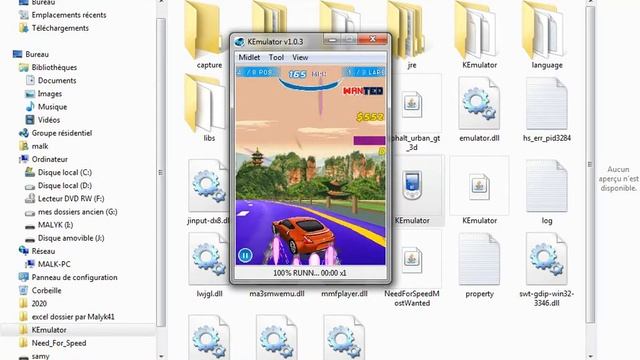The height and width of the screenshot is (360, 640).
Task: Open the jre folder
Action: pyautogui.click(x=411, y=35)
